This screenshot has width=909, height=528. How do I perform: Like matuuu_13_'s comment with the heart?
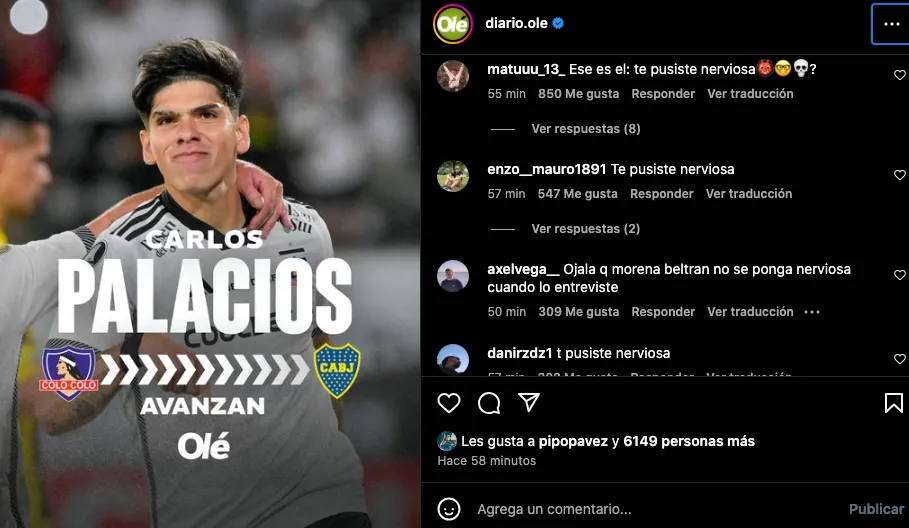[899, 75]
